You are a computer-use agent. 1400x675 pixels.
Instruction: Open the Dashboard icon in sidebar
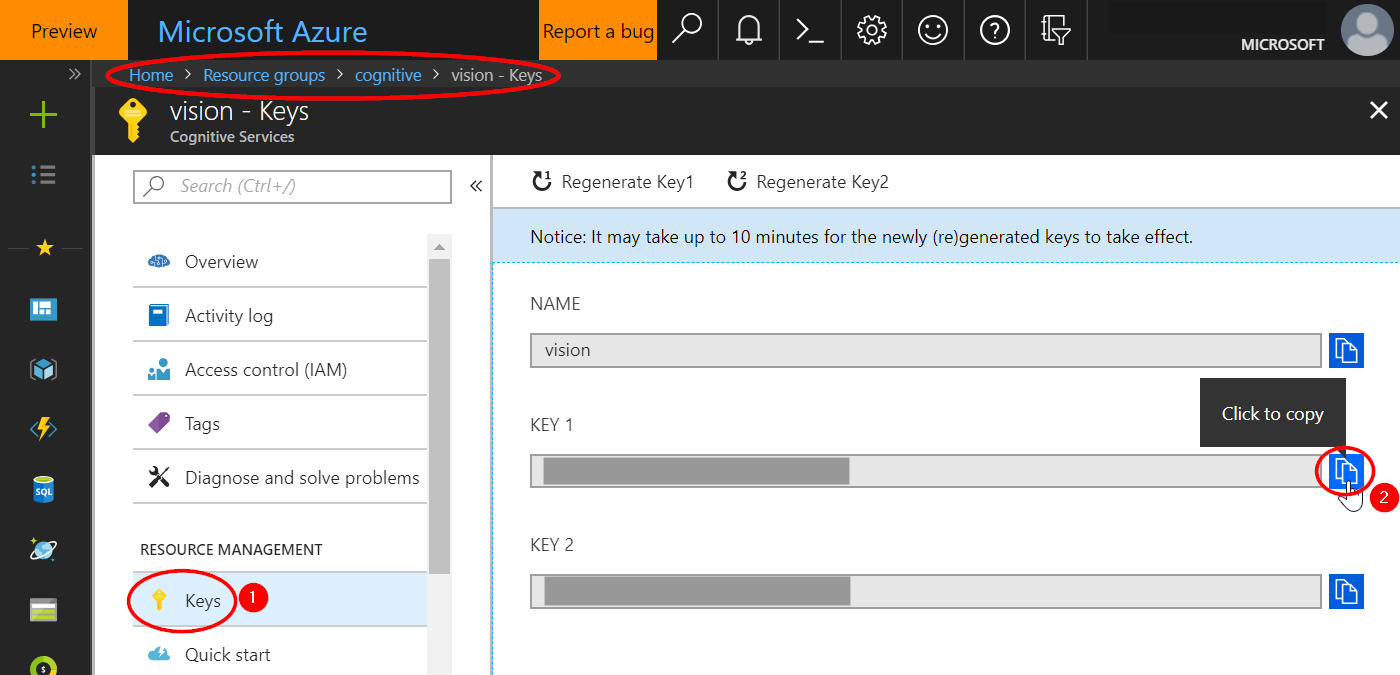pyautogui.click(x=44, y=309)
